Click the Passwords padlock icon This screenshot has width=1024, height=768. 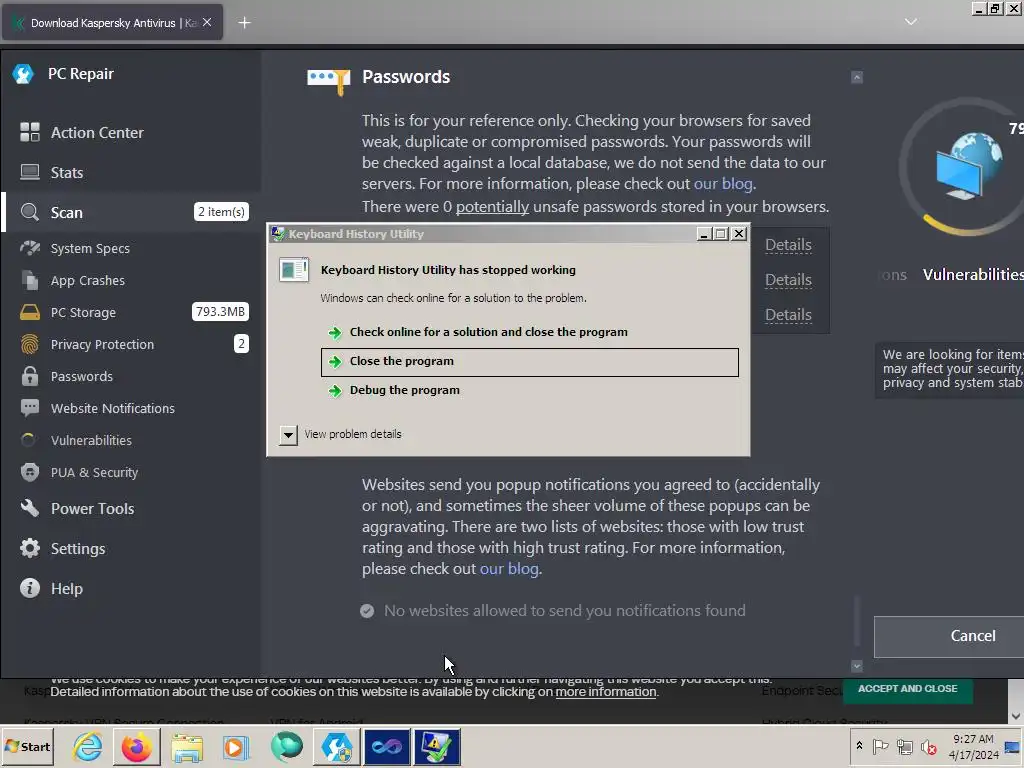pyautogui.click(x=29, y=376)
